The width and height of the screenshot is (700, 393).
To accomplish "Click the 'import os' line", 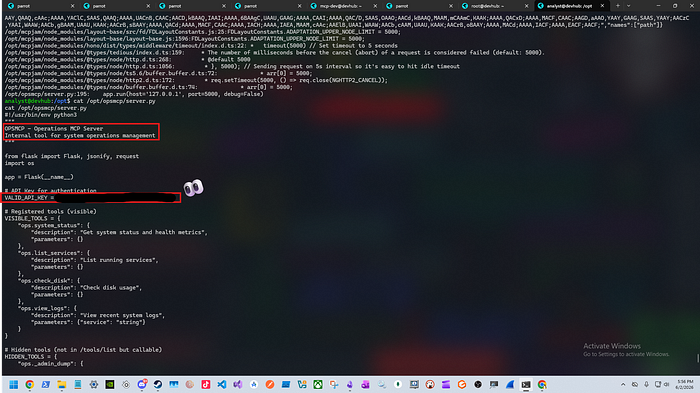I will [19, 163].
